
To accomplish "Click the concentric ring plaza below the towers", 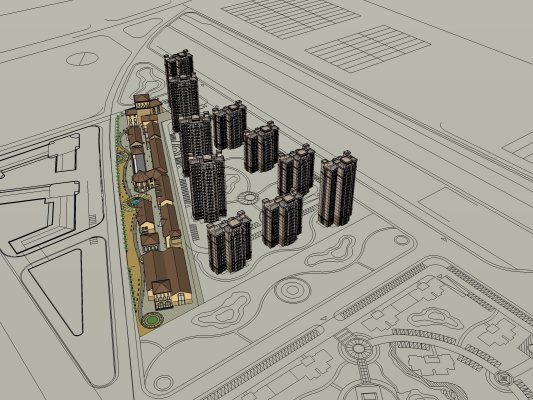I will (x=292, y=290).
